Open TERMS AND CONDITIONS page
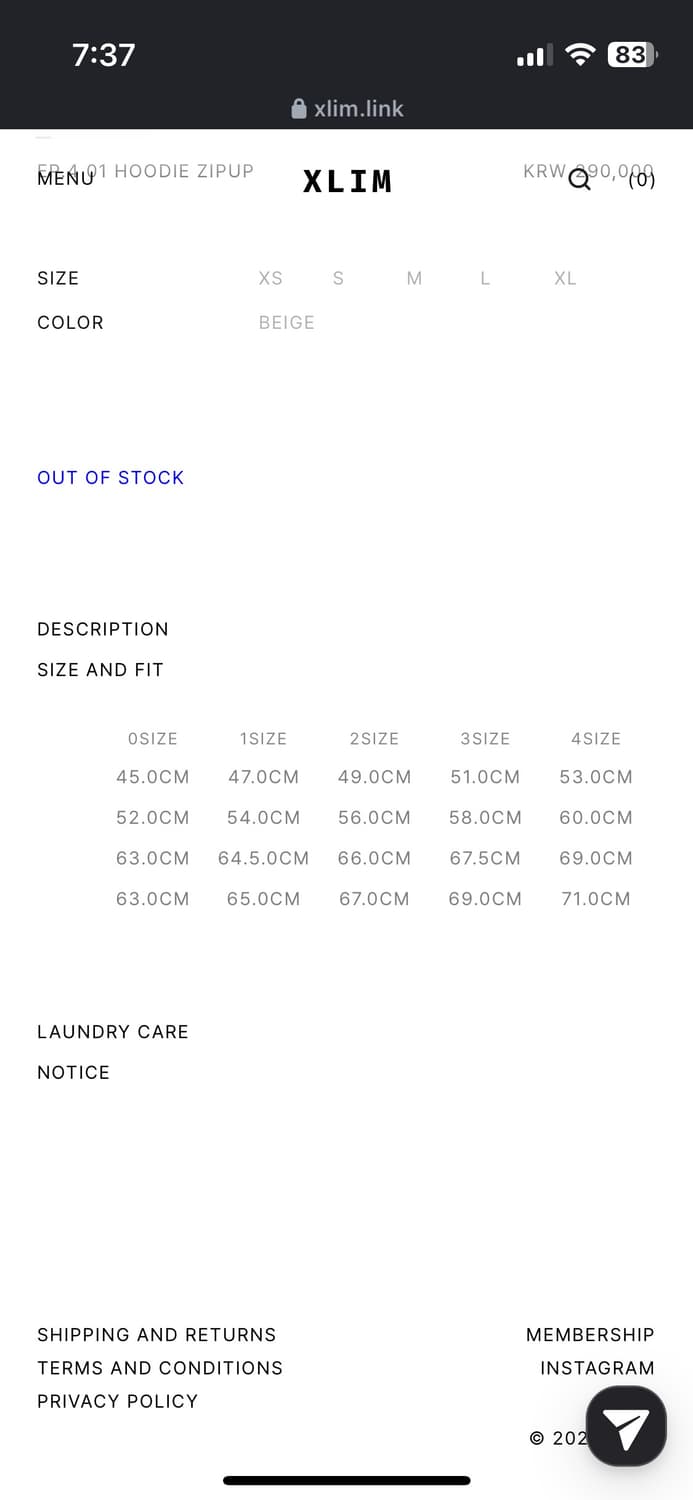Viewport: 693px width, 1500px height. tap(160, 1368)
